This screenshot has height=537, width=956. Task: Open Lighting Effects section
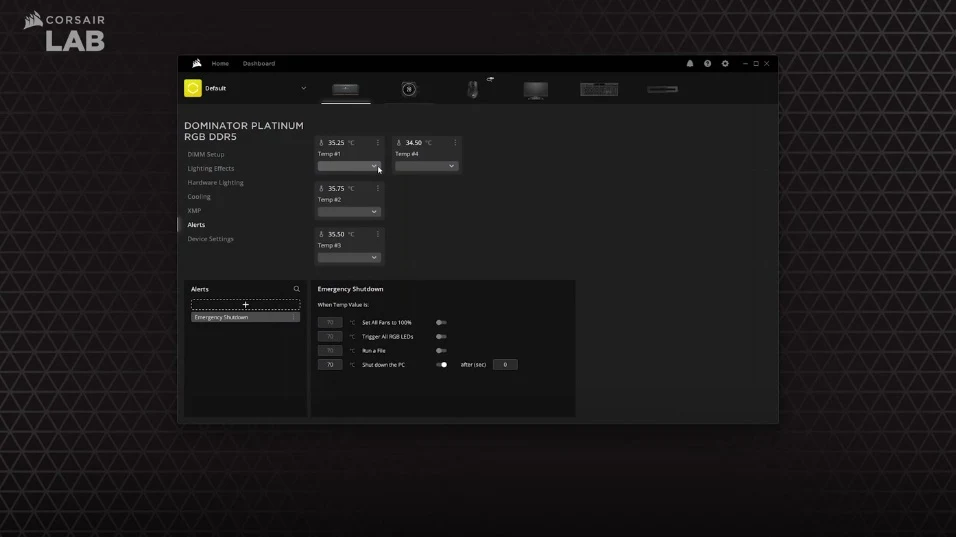point(211,168)
